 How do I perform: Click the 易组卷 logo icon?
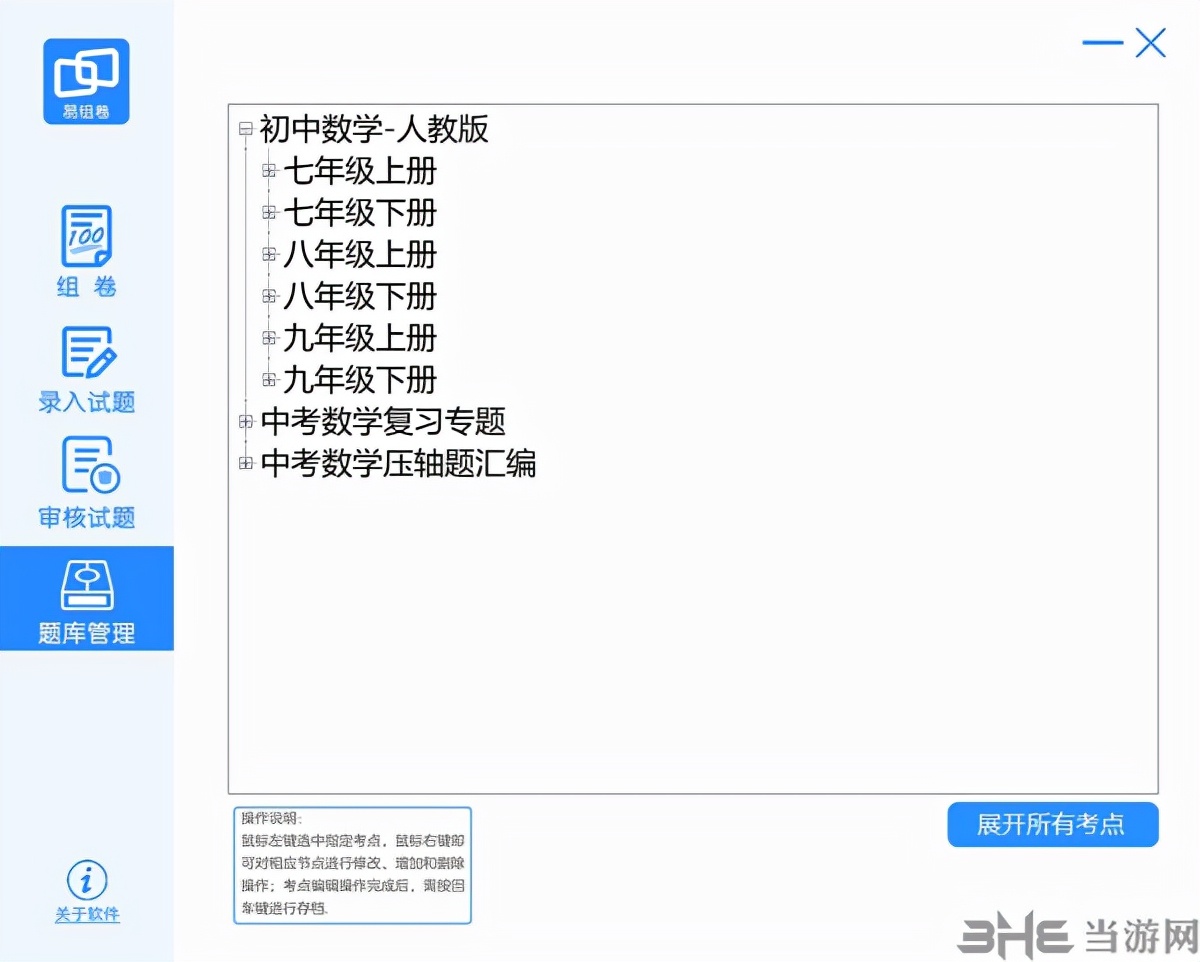(86, 80)
